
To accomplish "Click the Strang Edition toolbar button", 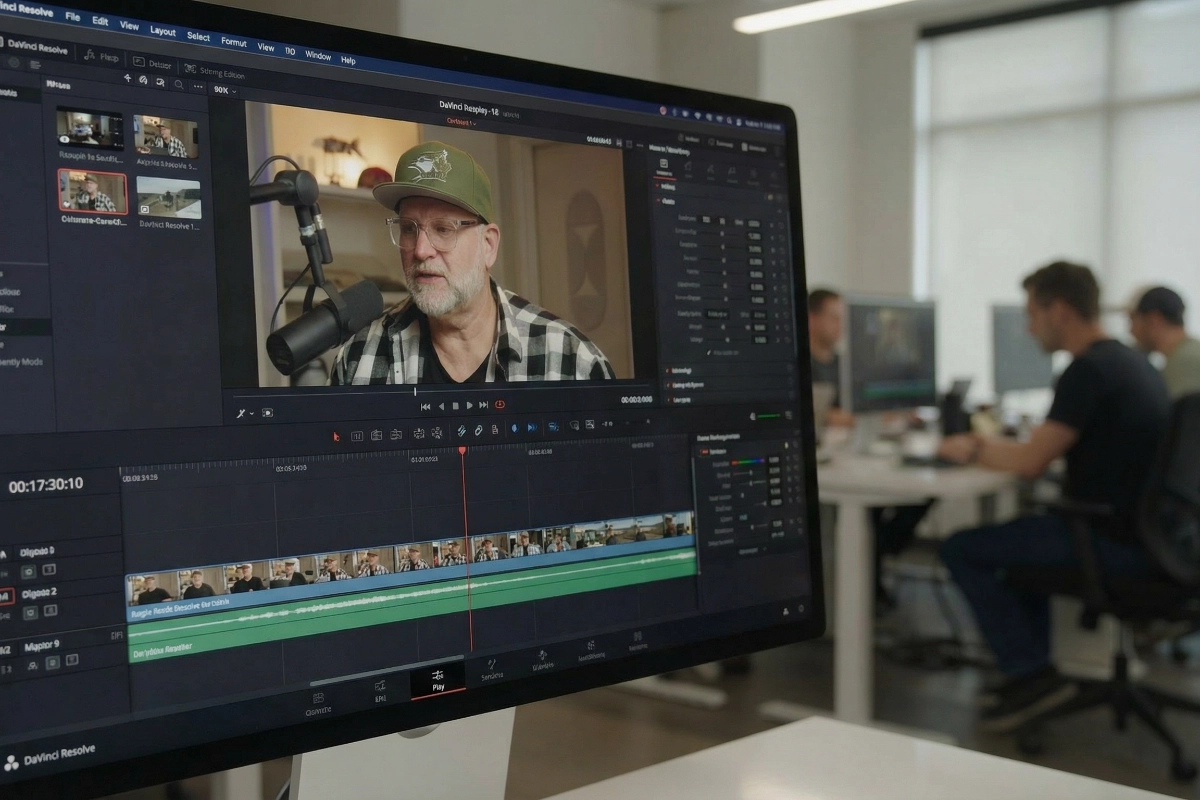I will tap(213, 71).
